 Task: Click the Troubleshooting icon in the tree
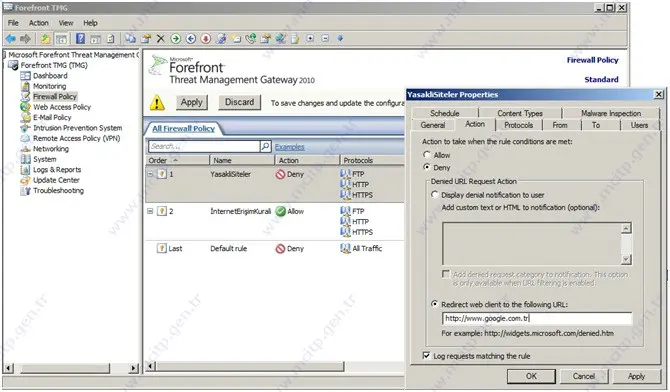click(x=26, y=191)
